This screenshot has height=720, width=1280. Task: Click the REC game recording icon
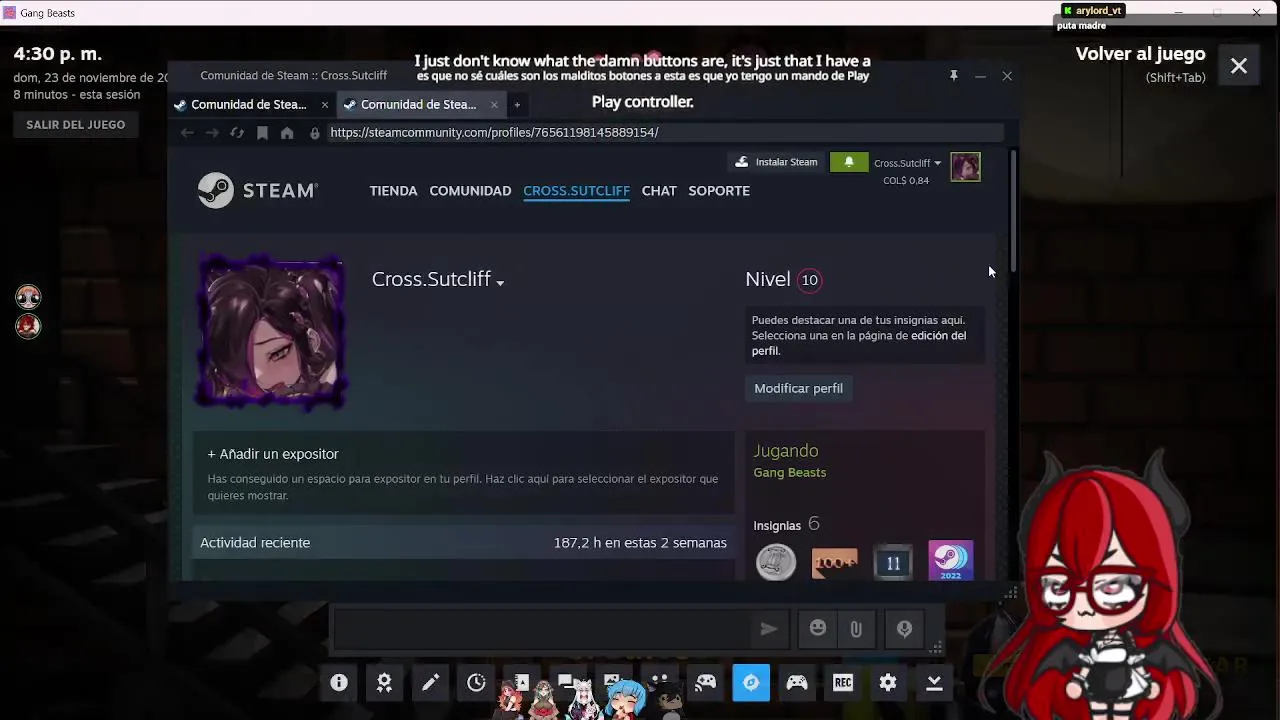[x=843, y=682]
